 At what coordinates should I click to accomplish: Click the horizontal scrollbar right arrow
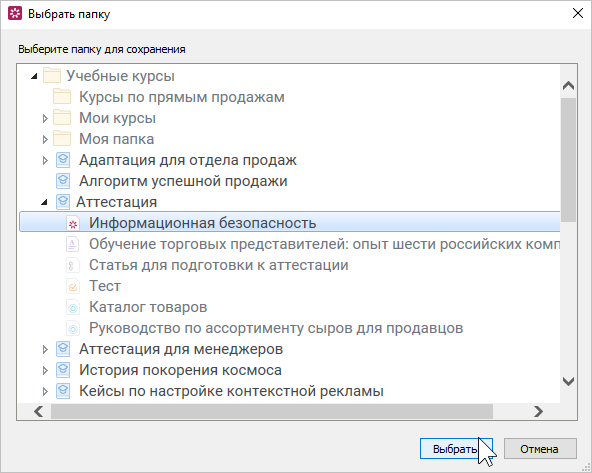coord(538,411)
